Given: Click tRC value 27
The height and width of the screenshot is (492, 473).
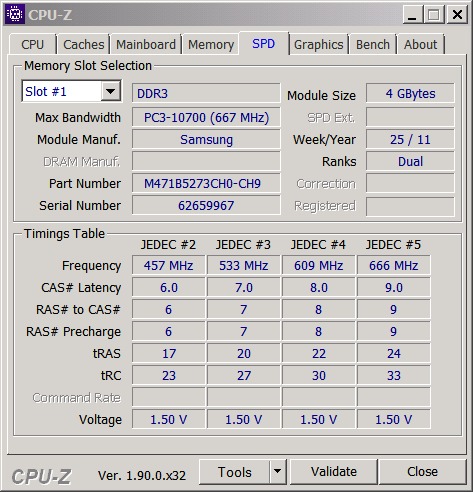Looking at the screenshot, I should point(243,375).
